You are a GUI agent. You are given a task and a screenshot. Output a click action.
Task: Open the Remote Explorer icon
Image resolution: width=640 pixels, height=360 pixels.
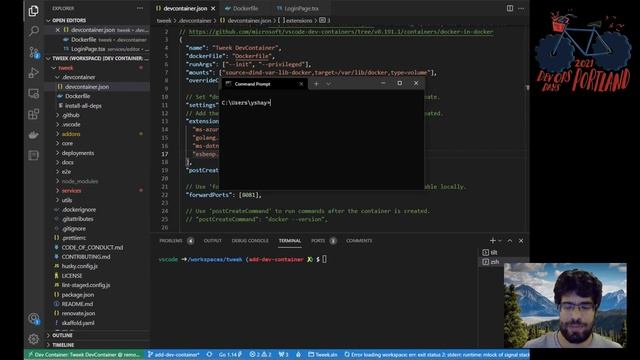[33, 93]
